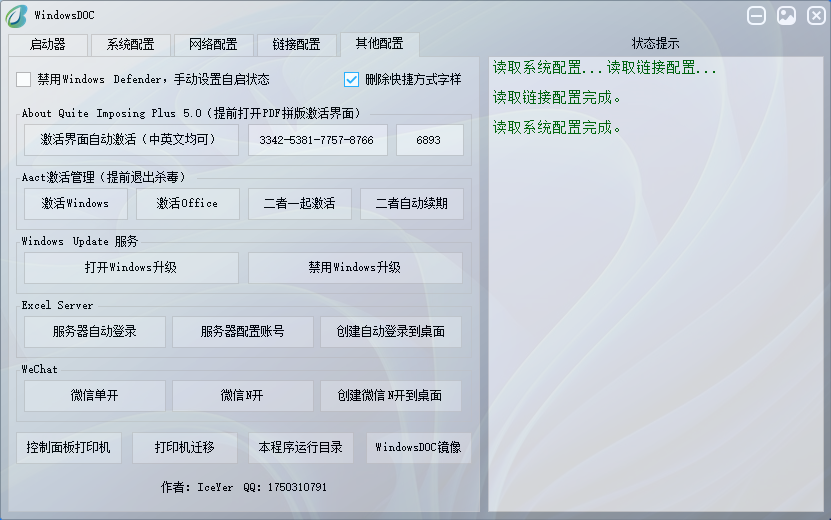Click 创建微信N开到桌面 button

pos(391,396)
